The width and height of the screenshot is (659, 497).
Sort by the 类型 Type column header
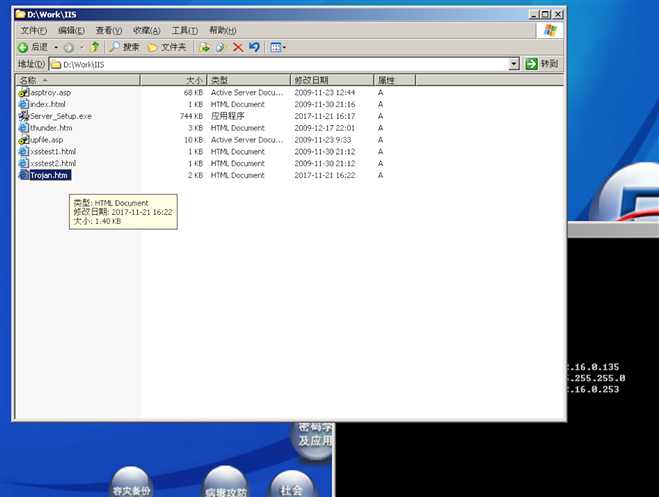(248, 80)
